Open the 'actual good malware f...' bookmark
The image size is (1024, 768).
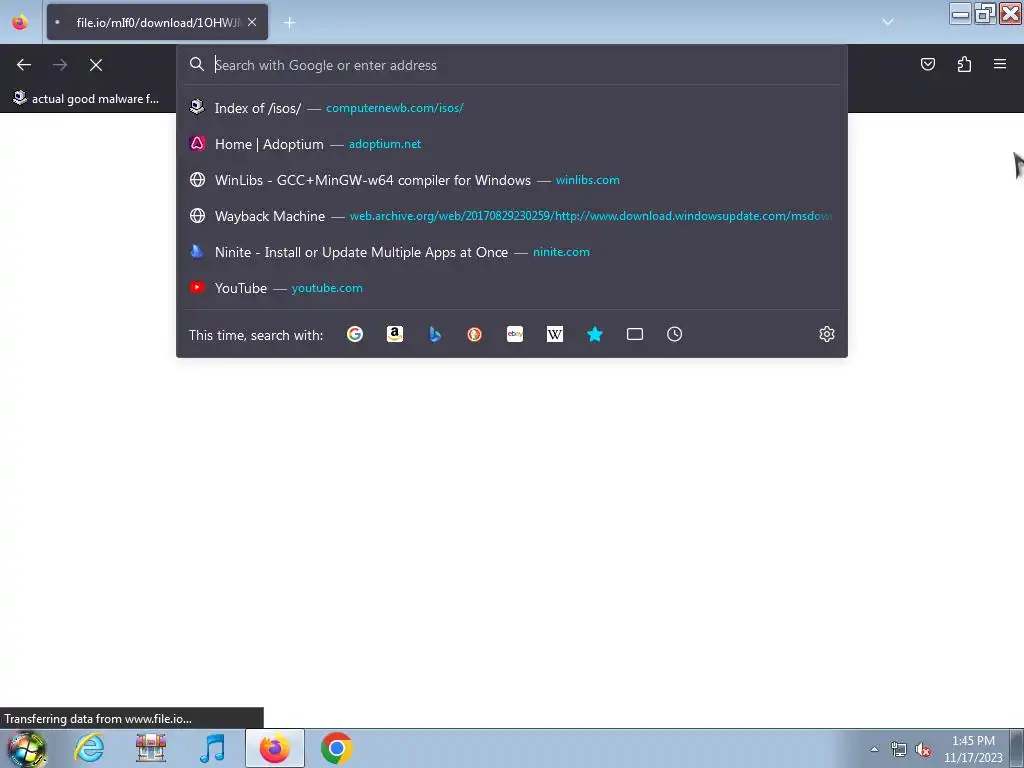click(x=86, y=99)
